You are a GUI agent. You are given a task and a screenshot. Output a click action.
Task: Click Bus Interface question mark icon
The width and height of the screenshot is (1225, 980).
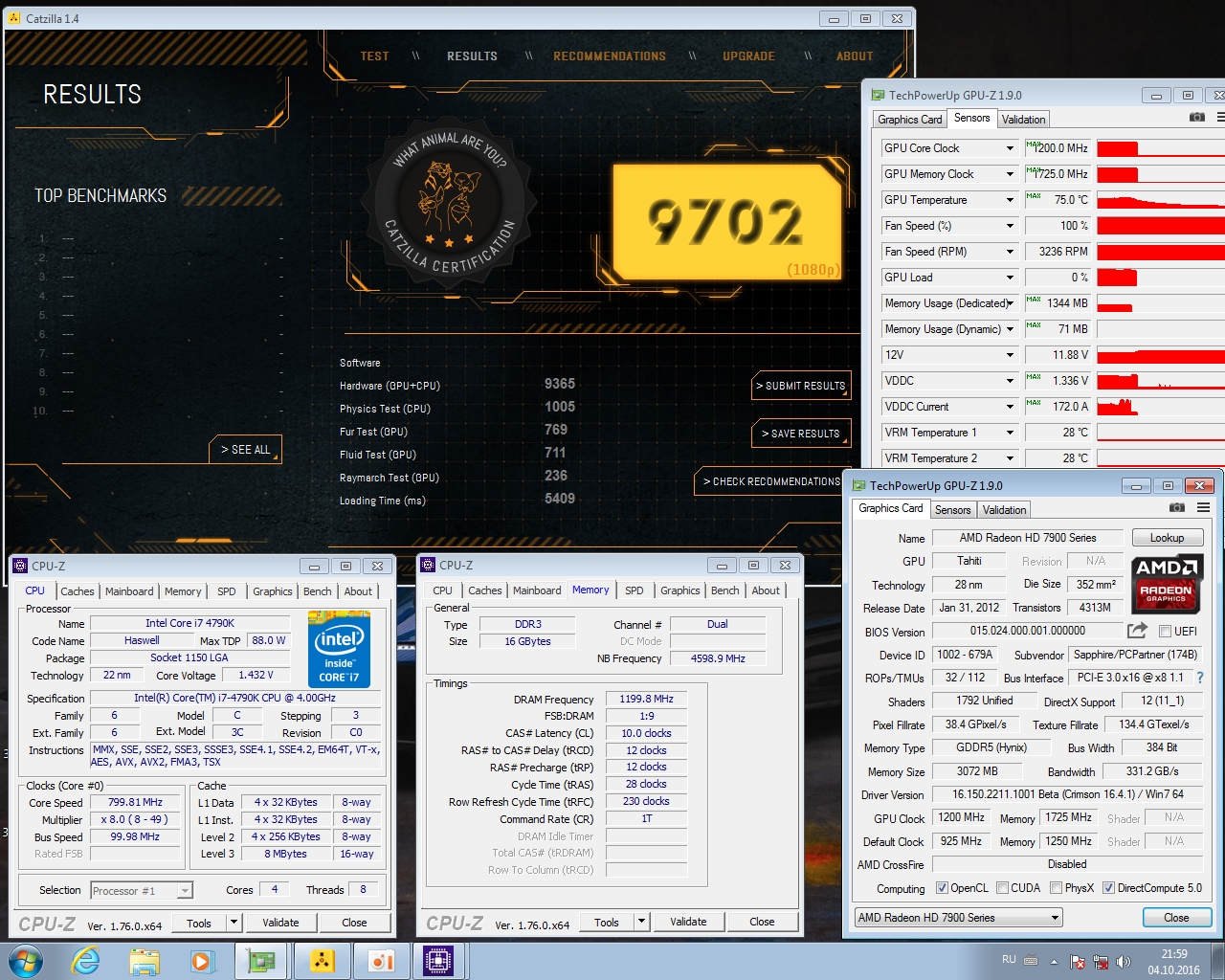coord(1200,678)
